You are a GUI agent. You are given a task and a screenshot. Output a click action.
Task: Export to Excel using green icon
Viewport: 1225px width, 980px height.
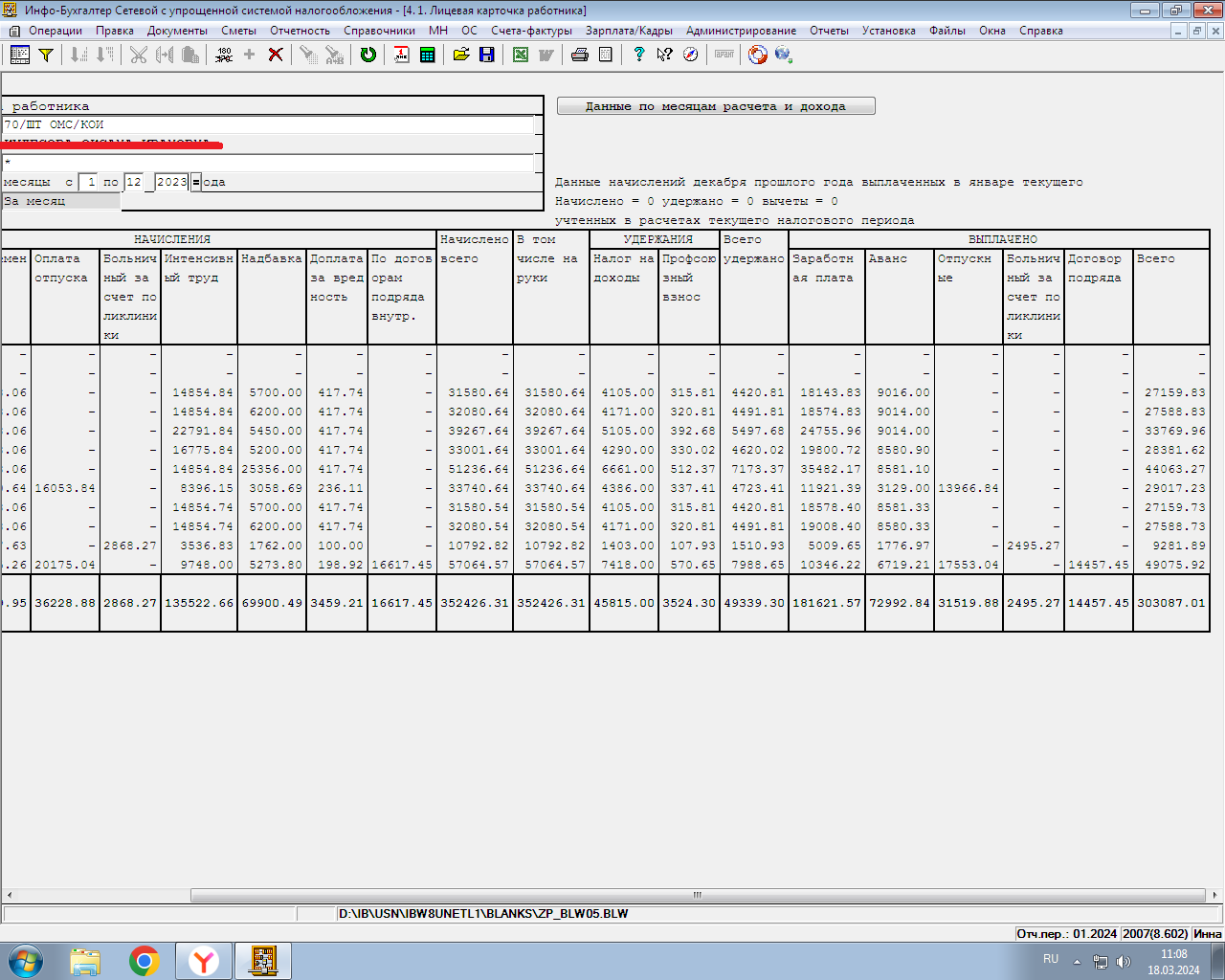[x=521, y=55]
